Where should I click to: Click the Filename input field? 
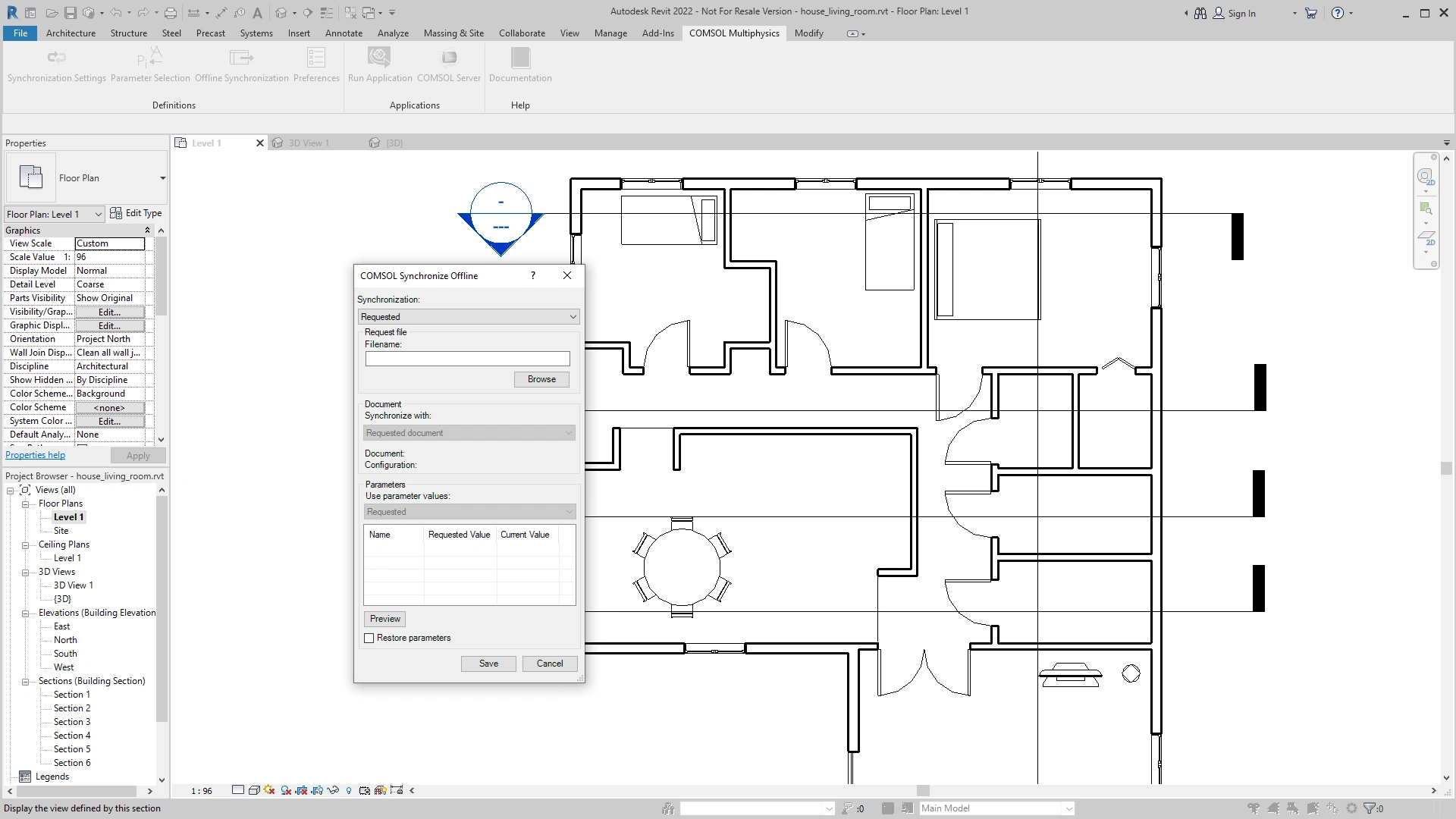(x=467, y=359)
